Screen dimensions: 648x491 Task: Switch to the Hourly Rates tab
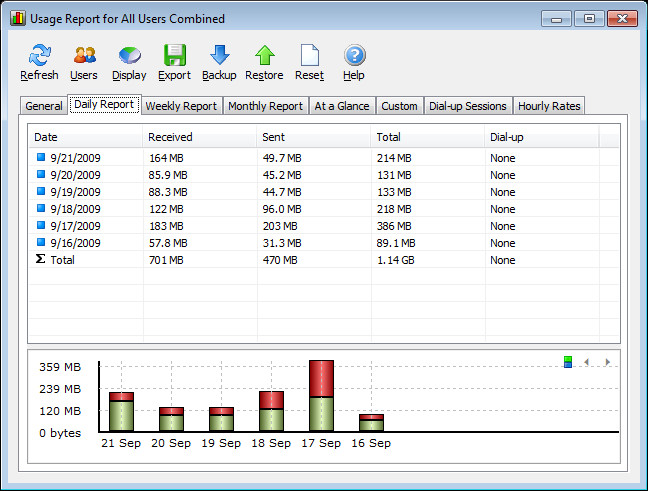(549, 106)
